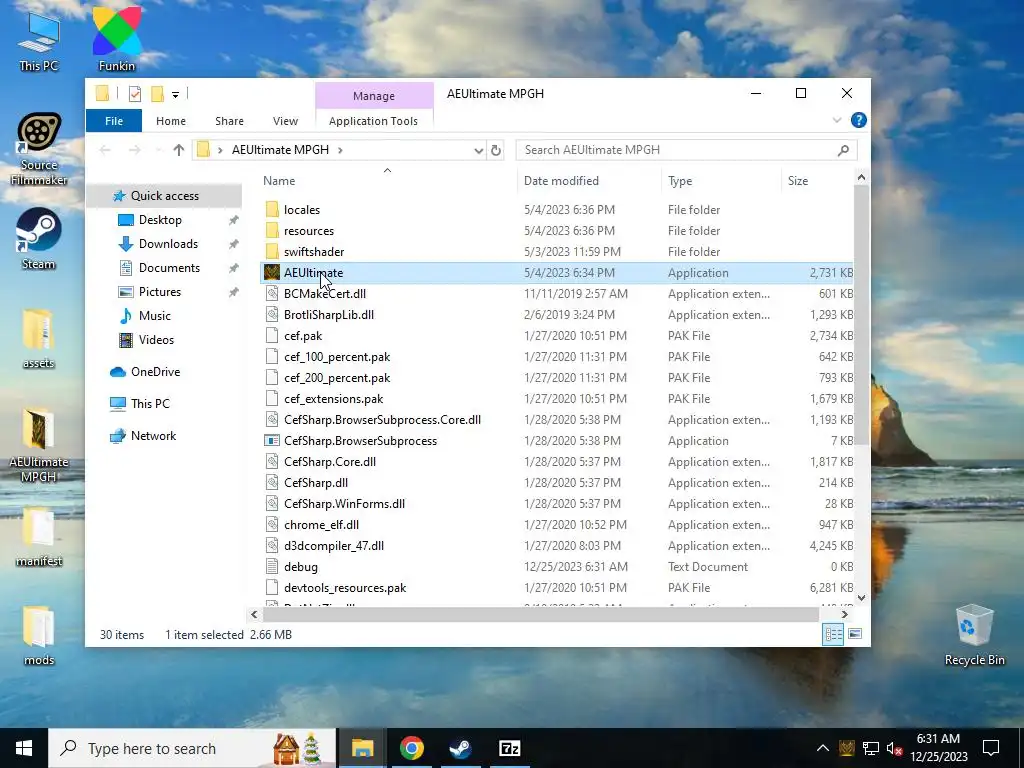Select the Recycle Bin icon

pyautogui.click(x=974, y=635)
